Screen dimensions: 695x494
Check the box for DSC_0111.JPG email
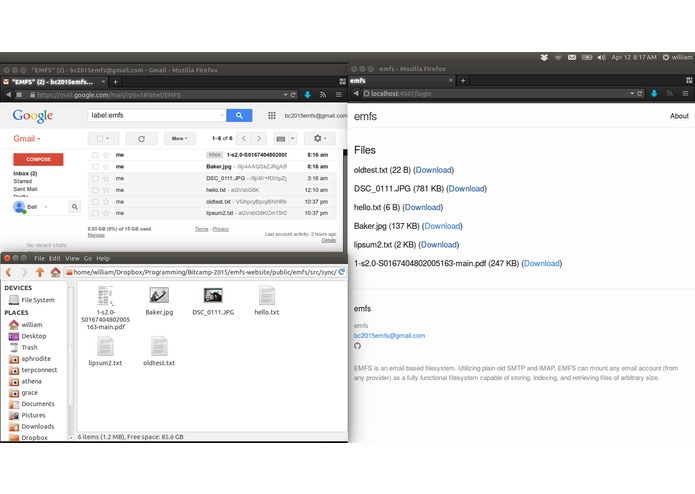point(95,179)
